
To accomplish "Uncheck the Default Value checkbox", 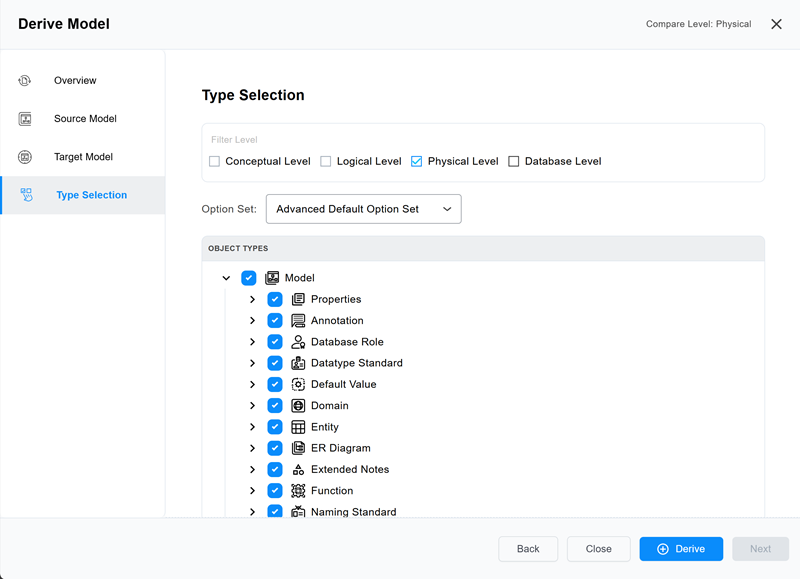I will pyautogui.click(x=274, y=385).
